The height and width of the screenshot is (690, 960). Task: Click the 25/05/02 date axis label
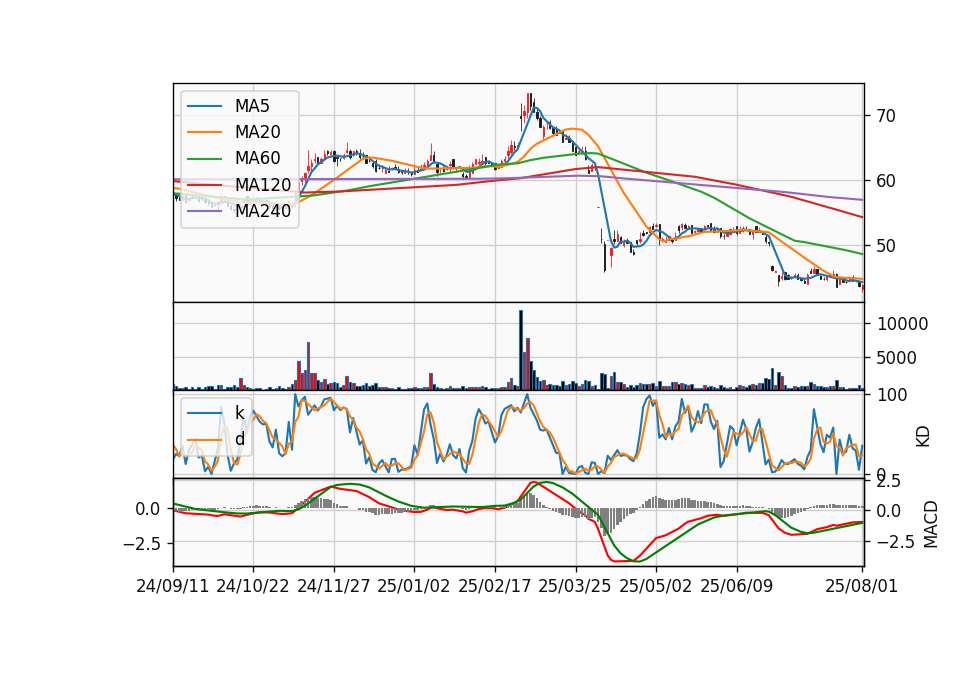tap(656, 586)
